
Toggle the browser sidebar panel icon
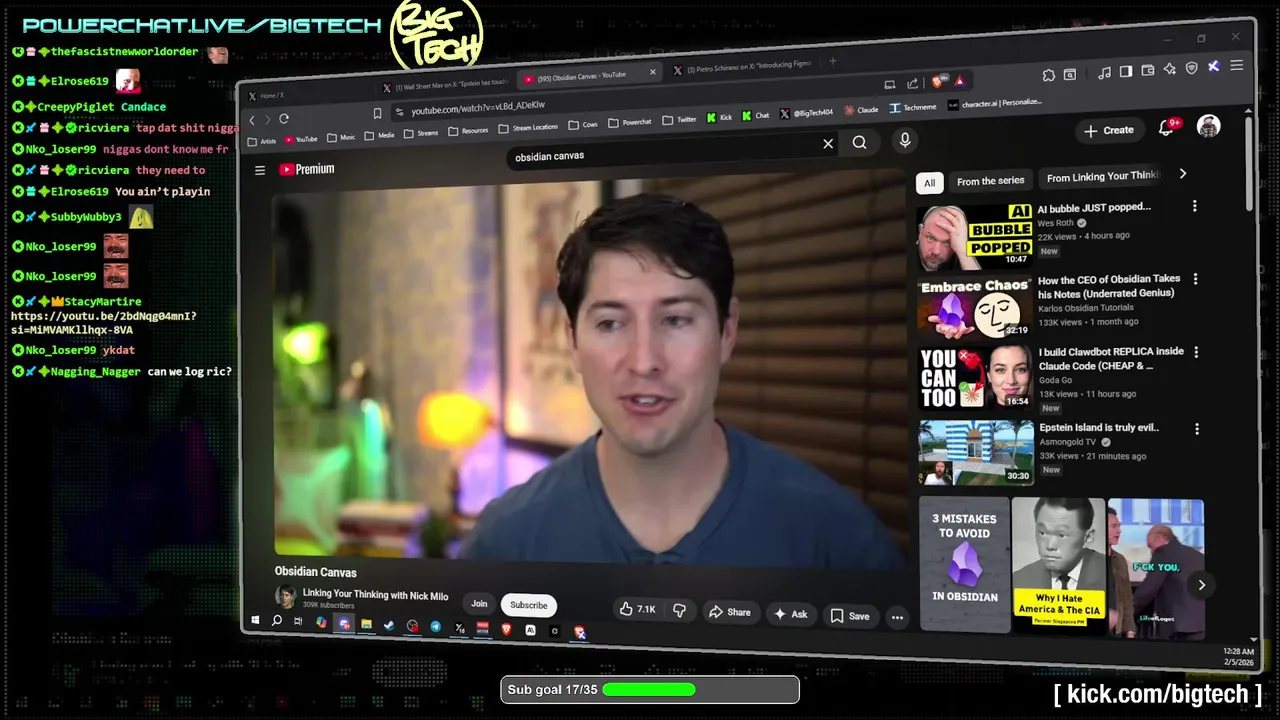pos(1126,71)
